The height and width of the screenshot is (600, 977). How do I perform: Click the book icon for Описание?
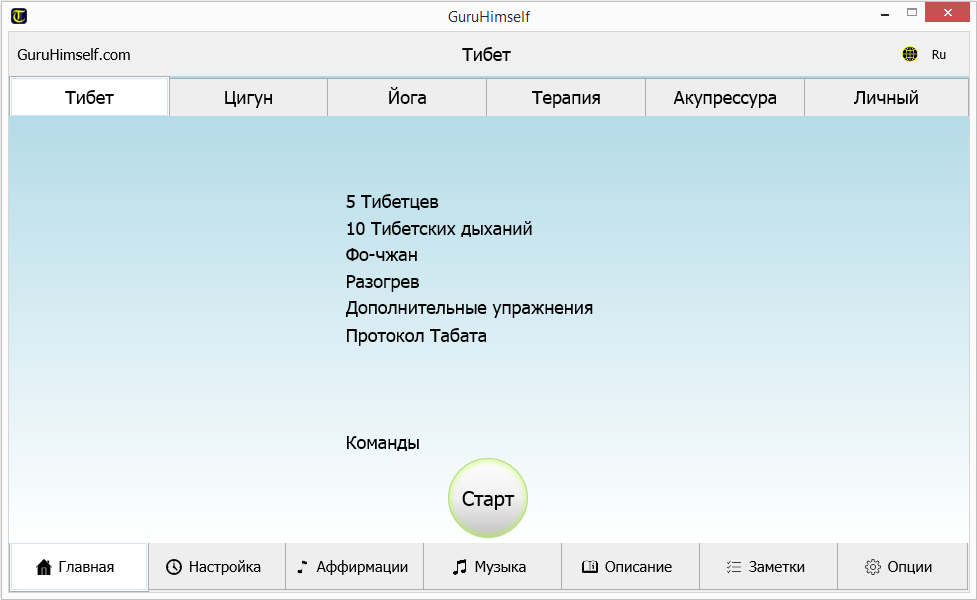click(590, 567)
